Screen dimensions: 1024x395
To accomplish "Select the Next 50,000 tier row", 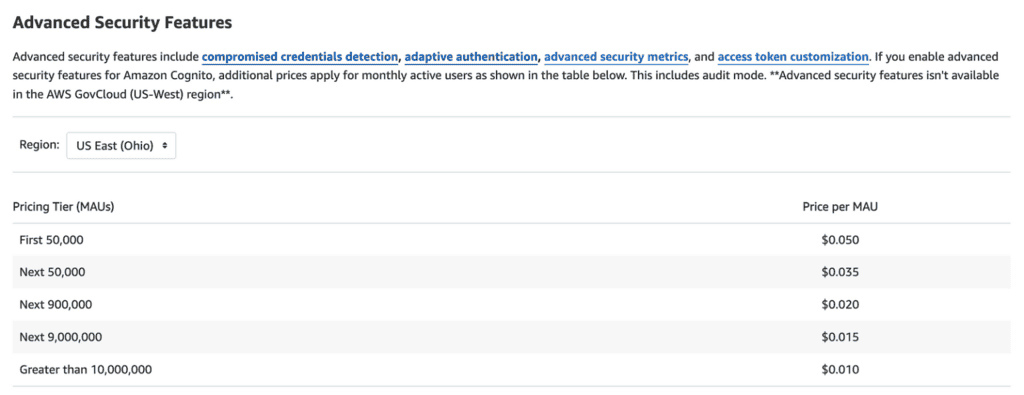I will 512,272.
